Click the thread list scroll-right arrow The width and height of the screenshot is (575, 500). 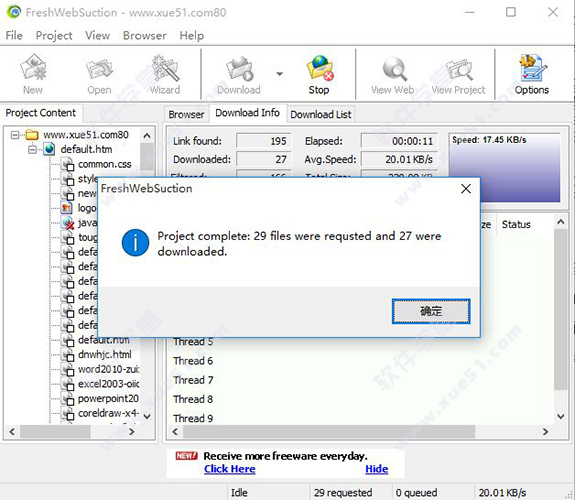[x=545, y=432]
